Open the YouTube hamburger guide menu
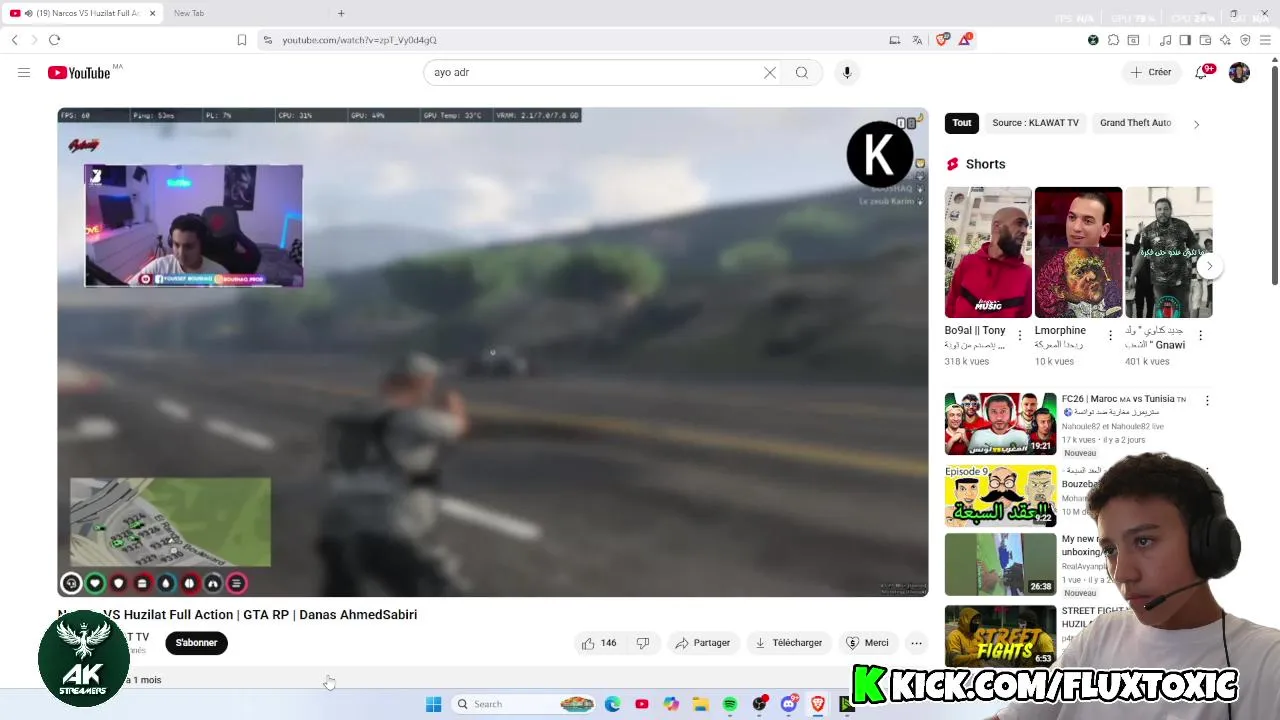1280x720 pixels. point(24,72)
